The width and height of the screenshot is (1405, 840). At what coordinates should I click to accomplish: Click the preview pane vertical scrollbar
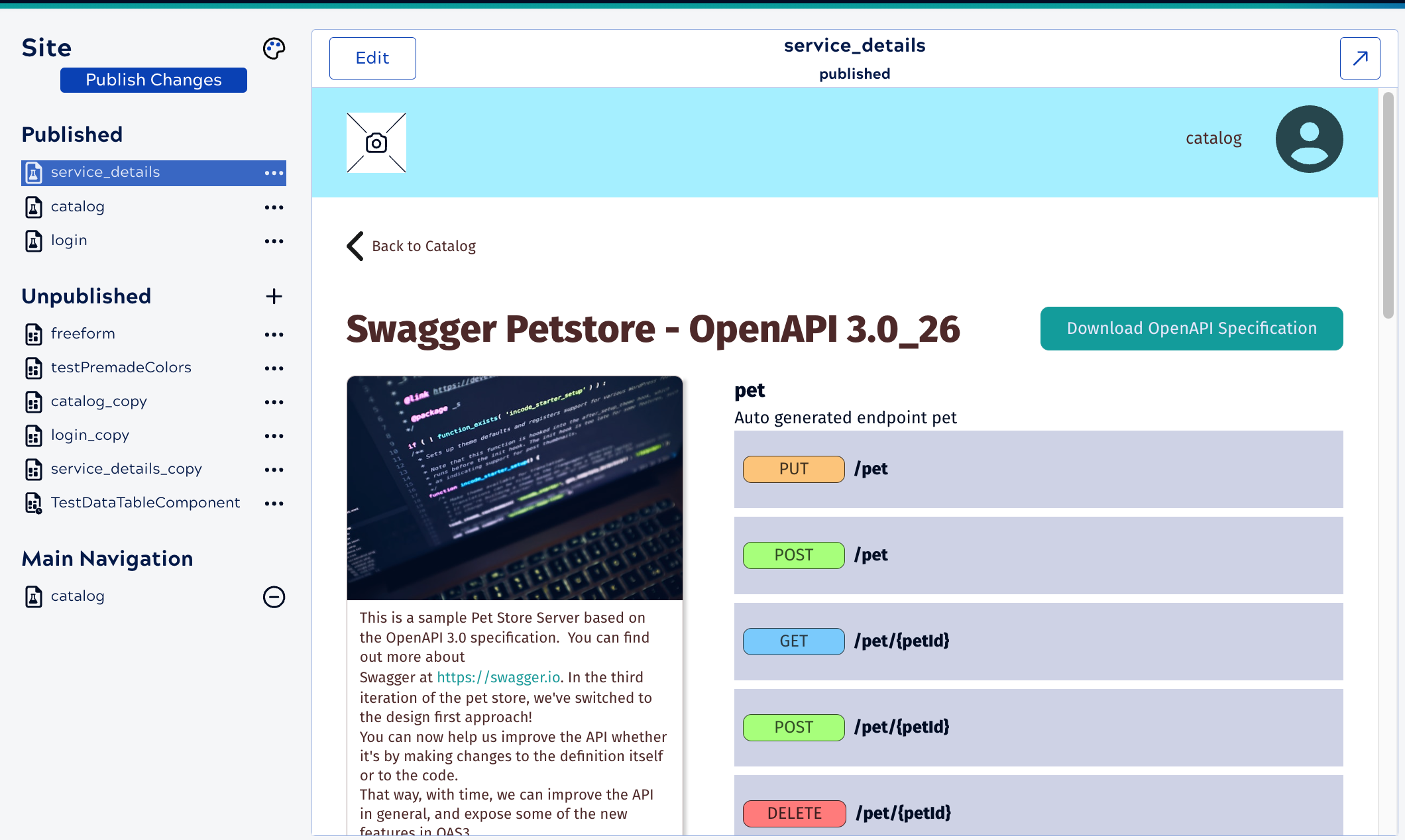[1388, 205]
